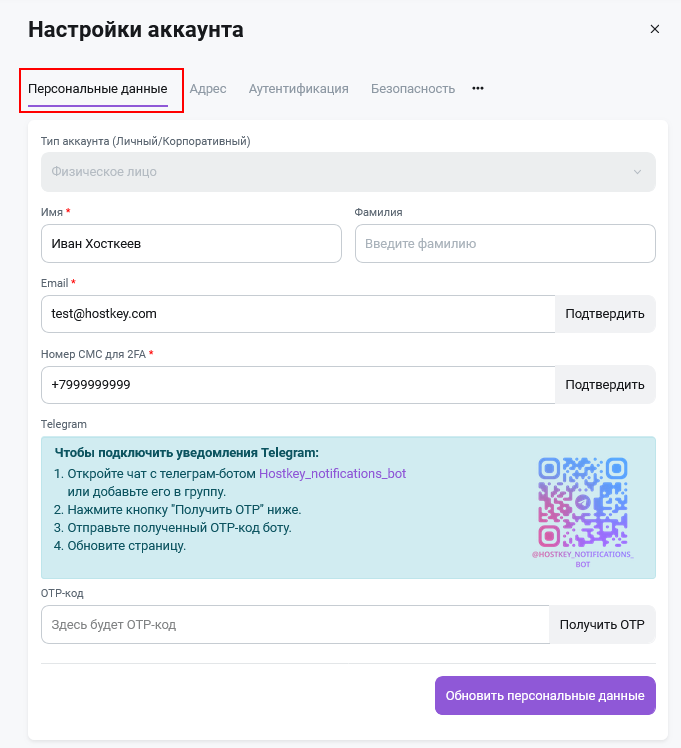Click Подтвердить next to the email field
The width and height of the screenshot is (681, 748).
(605, 314)
